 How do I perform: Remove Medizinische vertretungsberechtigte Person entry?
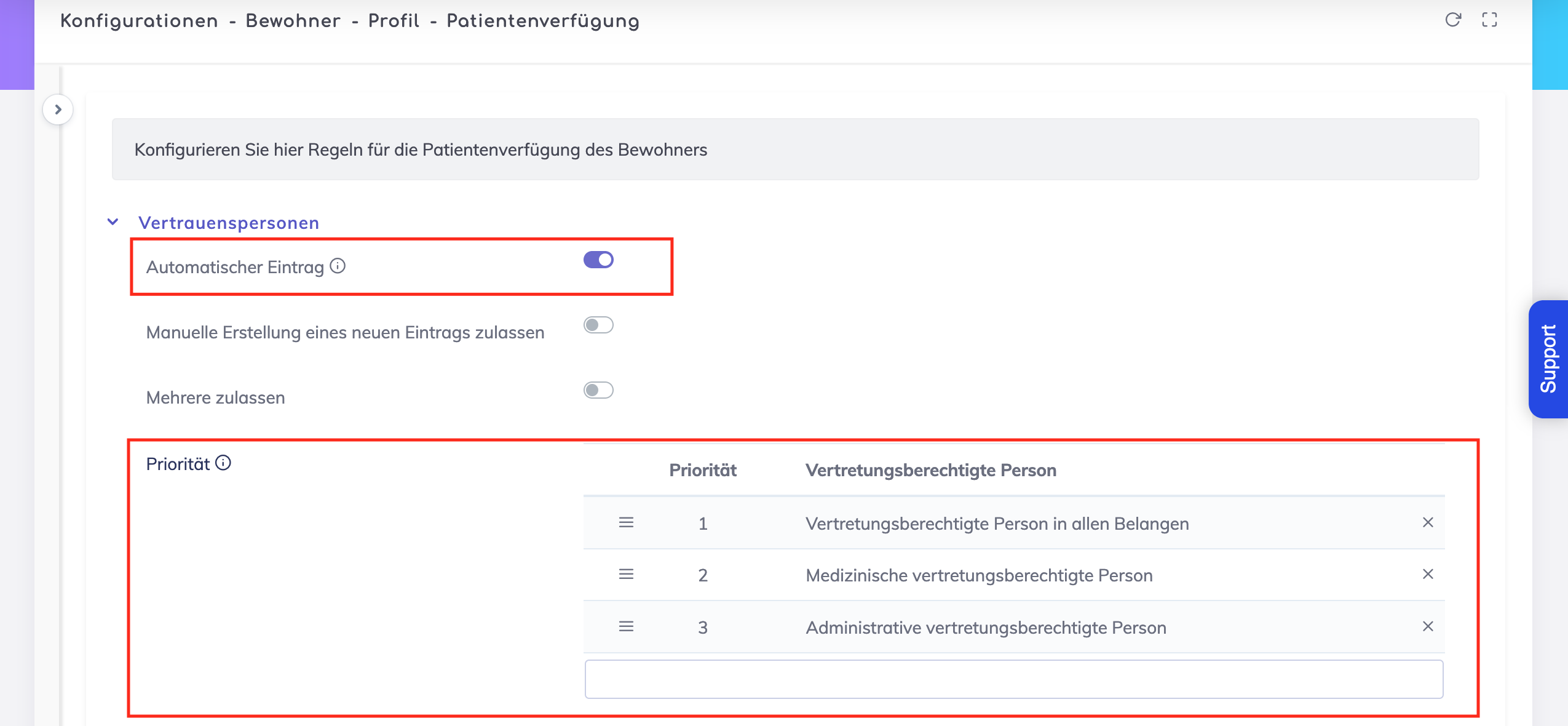1428,574
